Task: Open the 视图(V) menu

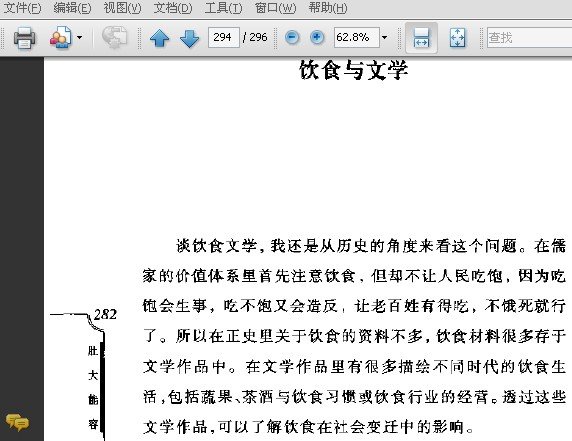Action: (x=122, y=8)
